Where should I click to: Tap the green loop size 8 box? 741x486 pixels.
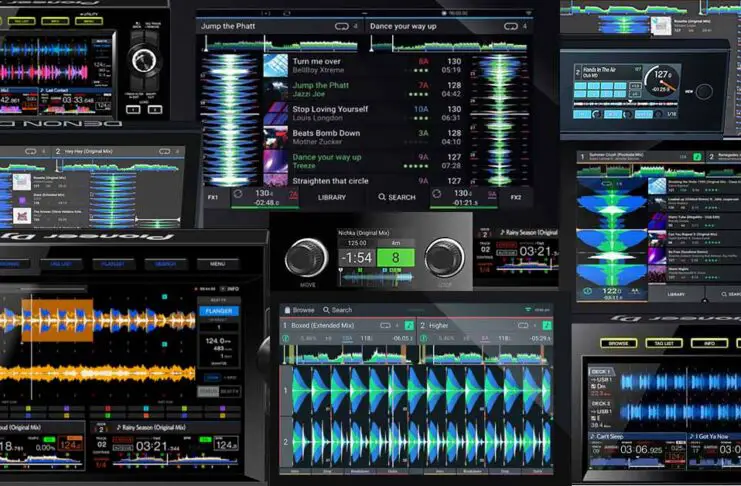(396, 258)
